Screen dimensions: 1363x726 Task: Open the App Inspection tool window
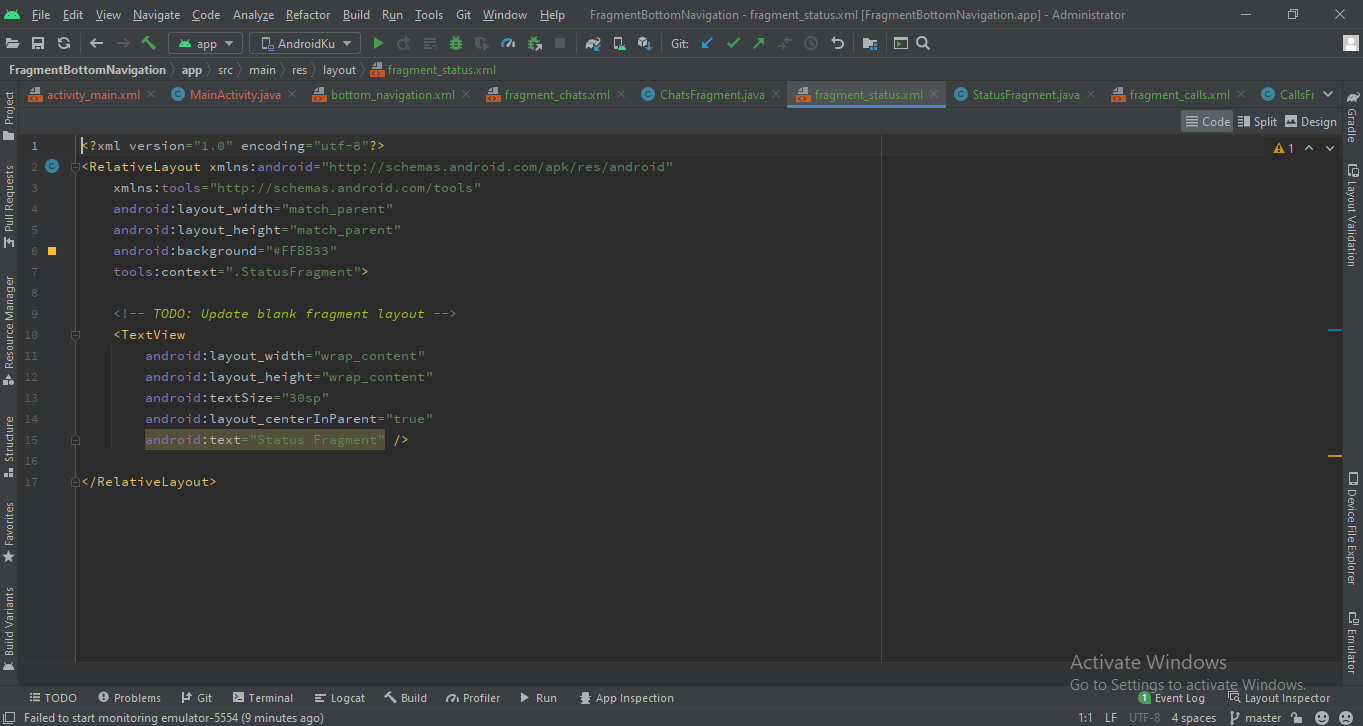coord(625,698)
